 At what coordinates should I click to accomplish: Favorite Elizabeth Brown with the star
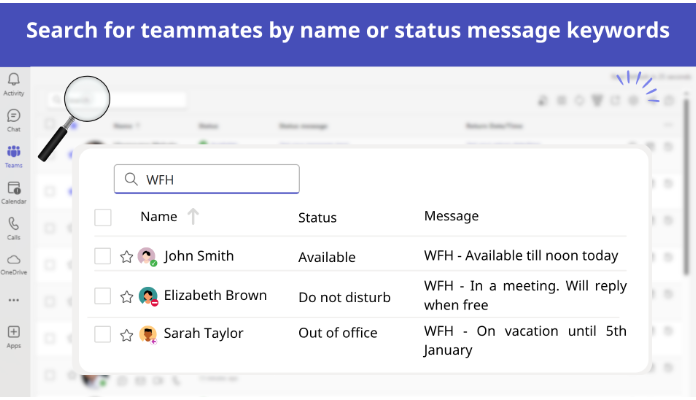[x=127, y=297]
